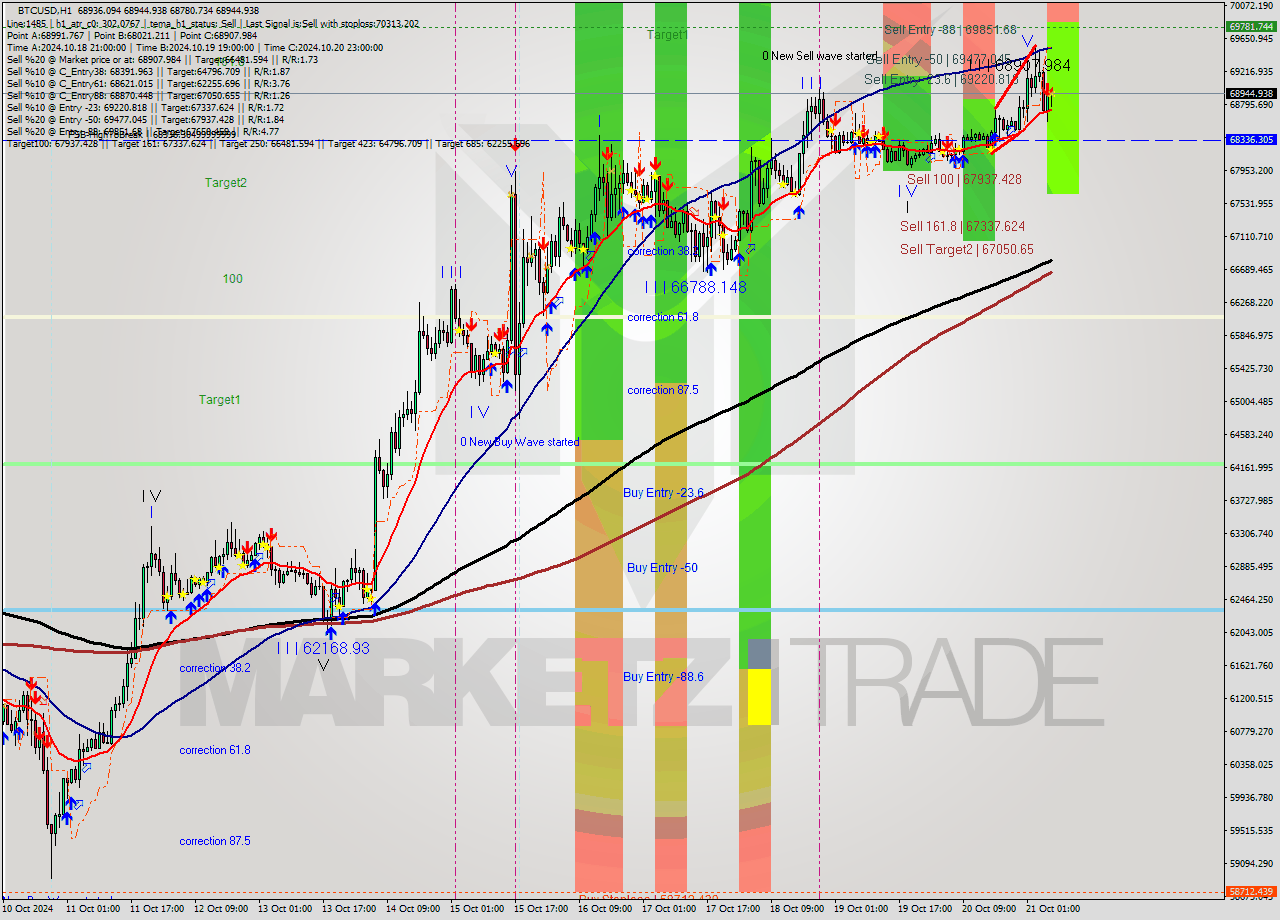1280x920 pixels.
Task: Click the blue price tag 68336.305
Action: (x=1250, y=140)
